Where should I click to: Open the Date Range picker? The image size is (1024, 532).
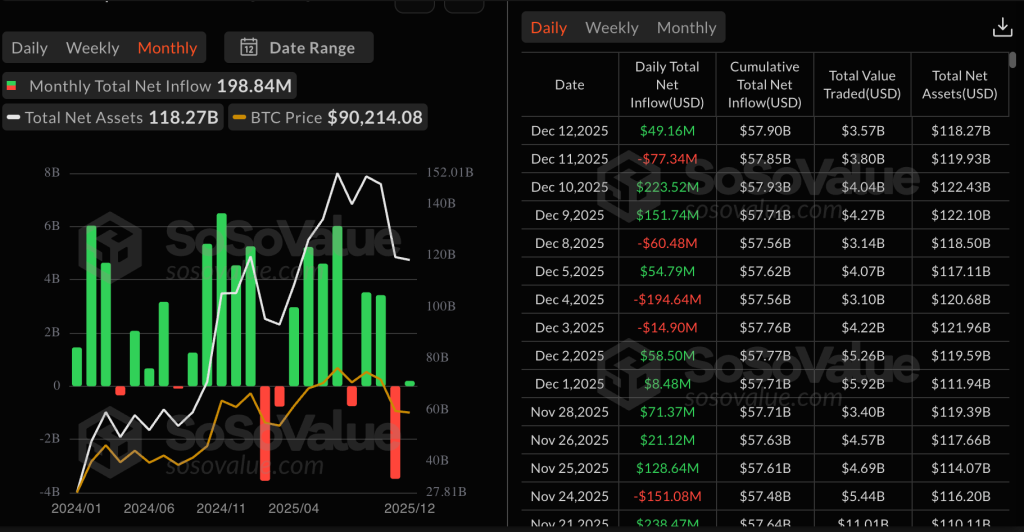[298, 48]
